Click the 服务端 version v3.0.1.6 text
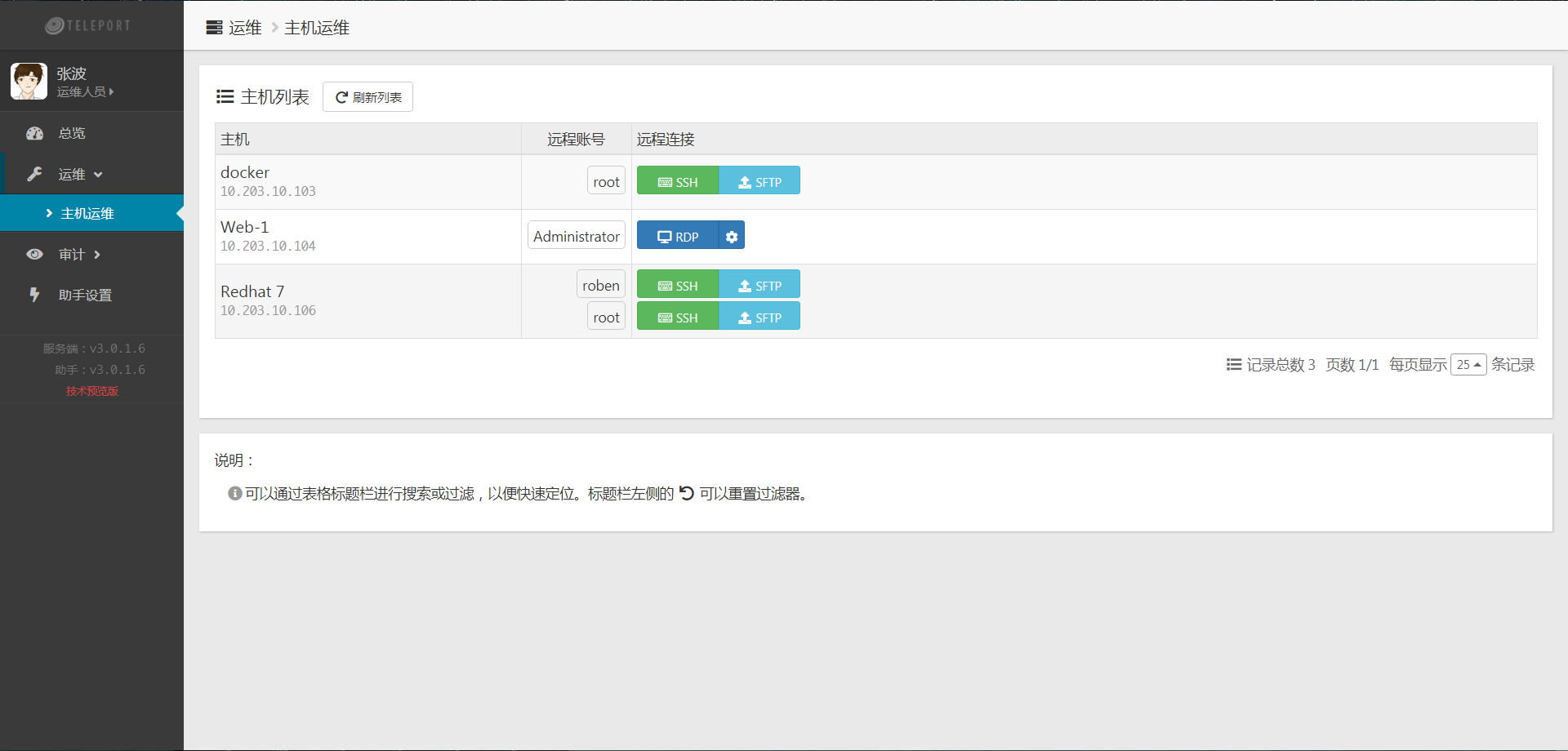The height and width of the screenshot is (751, 1568). (94, 349)
